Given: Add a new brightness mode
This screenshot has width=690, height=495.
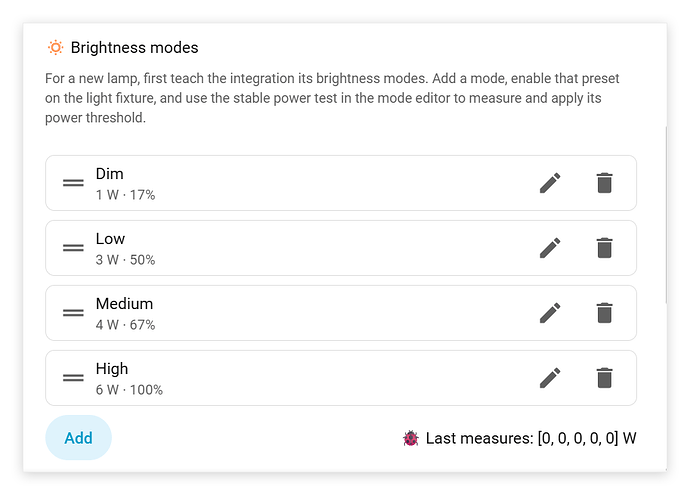Looking at the screenshot, I should (x=78, y=438).
